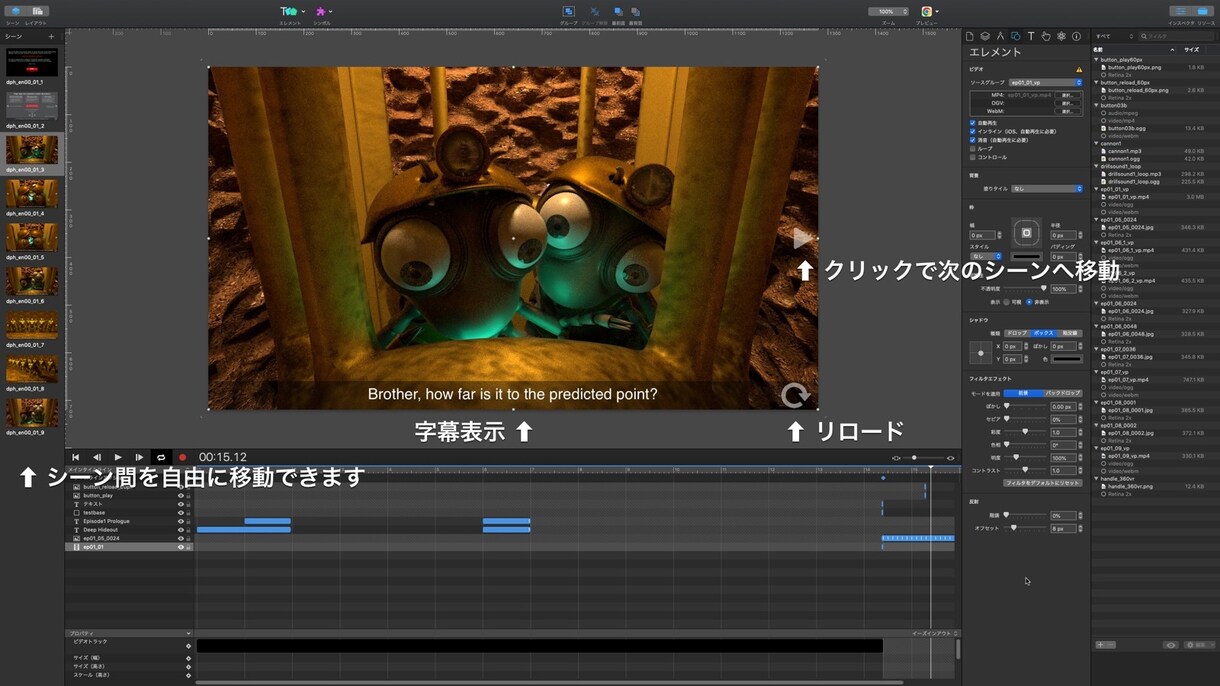Click the MP4 選択 button
Image resolution: width=1220 pixels, height=686 pixels.
click(1069, 95)
